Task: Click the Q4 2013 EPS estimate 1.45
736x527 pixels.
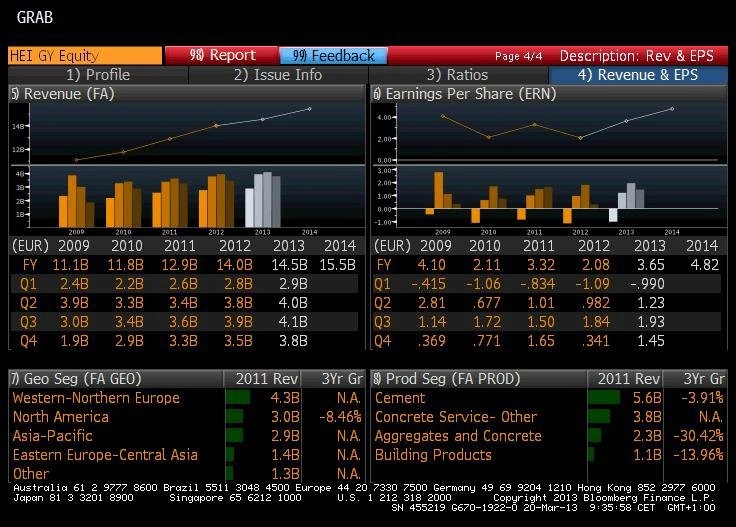Action: pyautogui.click(x=651, y=341)
